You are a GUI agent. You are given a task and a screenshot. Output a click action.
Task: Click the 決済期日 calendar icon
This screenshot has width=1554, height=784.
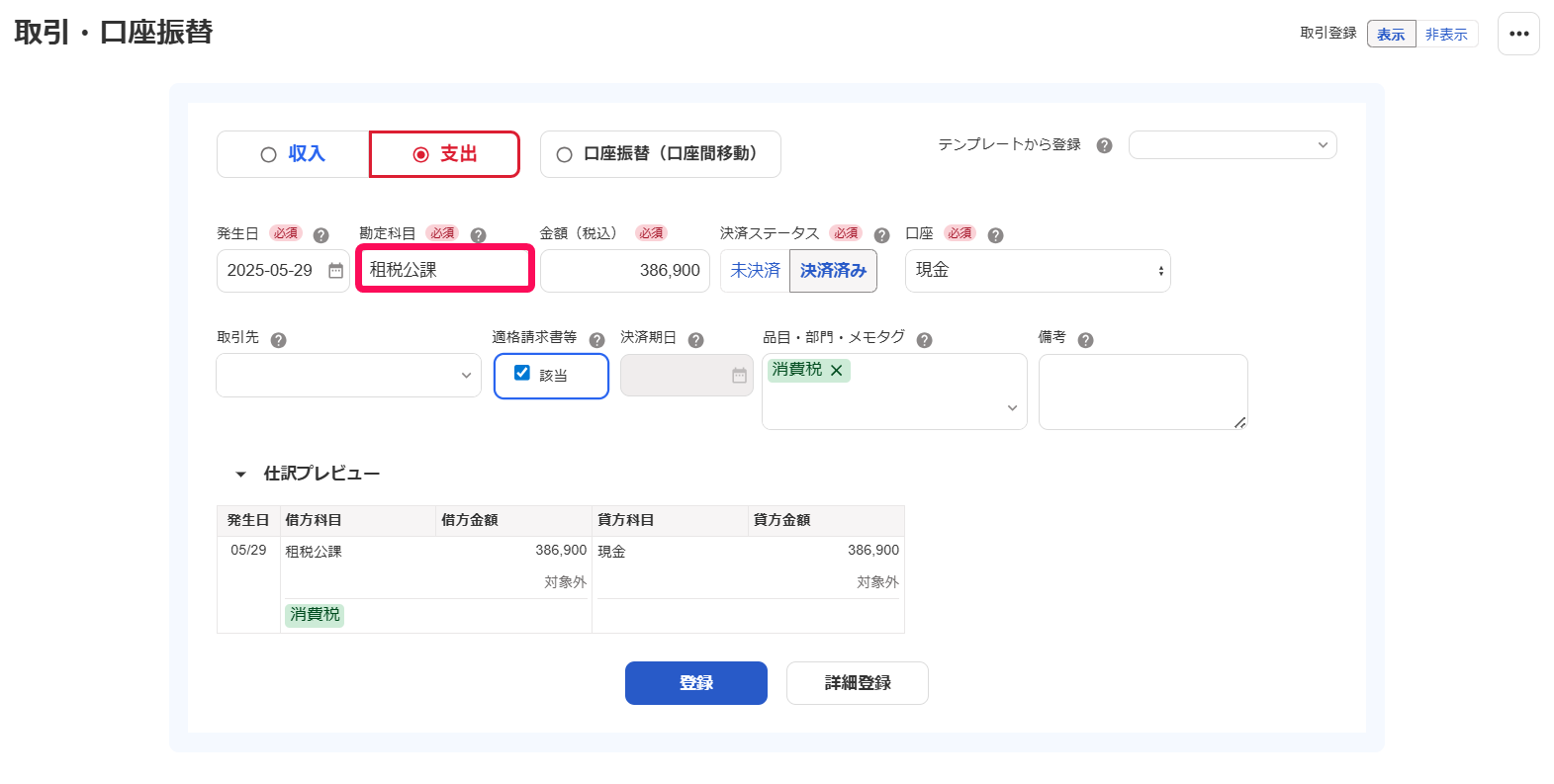(x=739, y=376)
